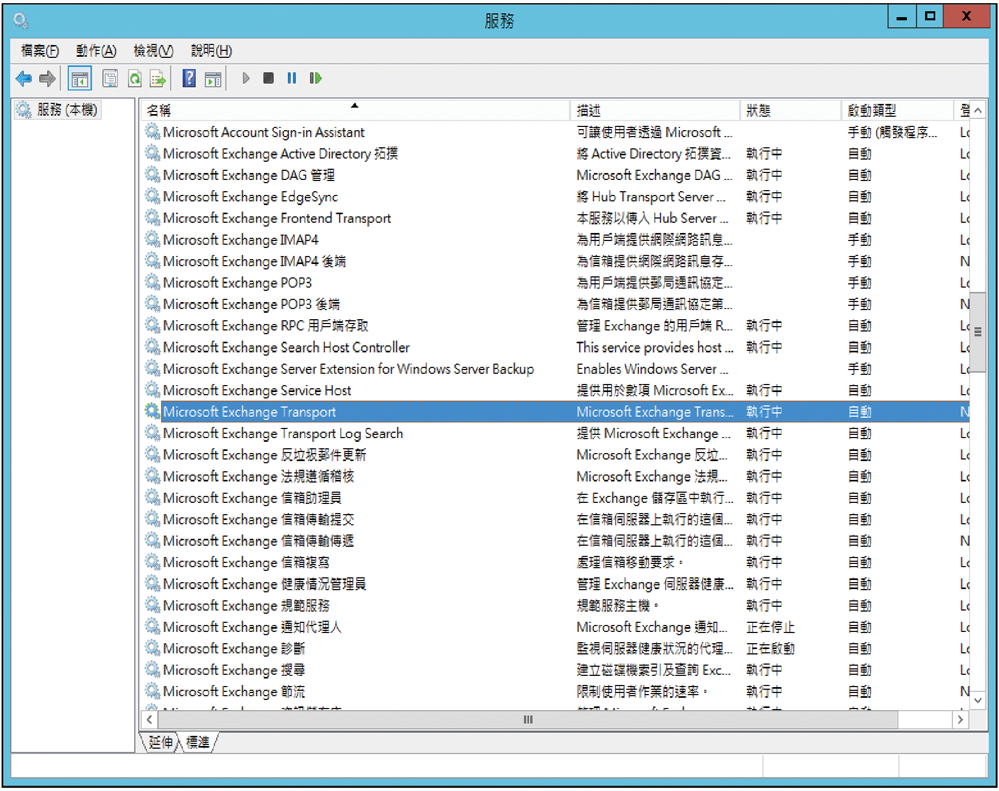Click the vertical scrollbar up arrow
Image resolution: width=999 pixels, height=791 pixels.
(x=977, y=111)
